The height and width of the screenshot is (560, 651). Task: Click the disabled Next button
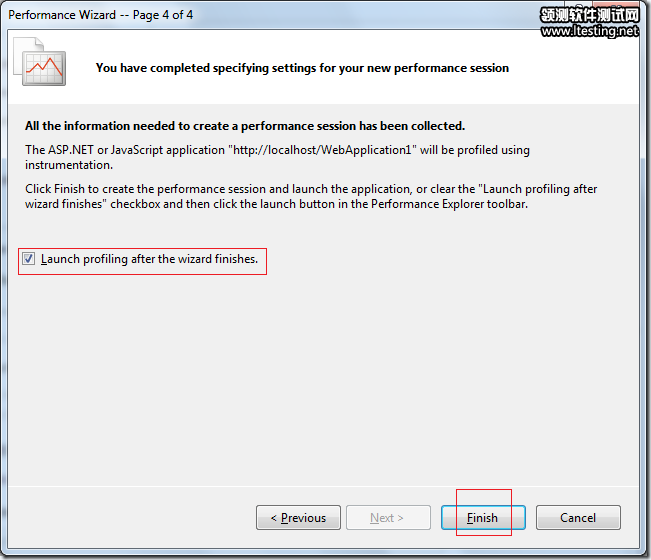[388, 518]
